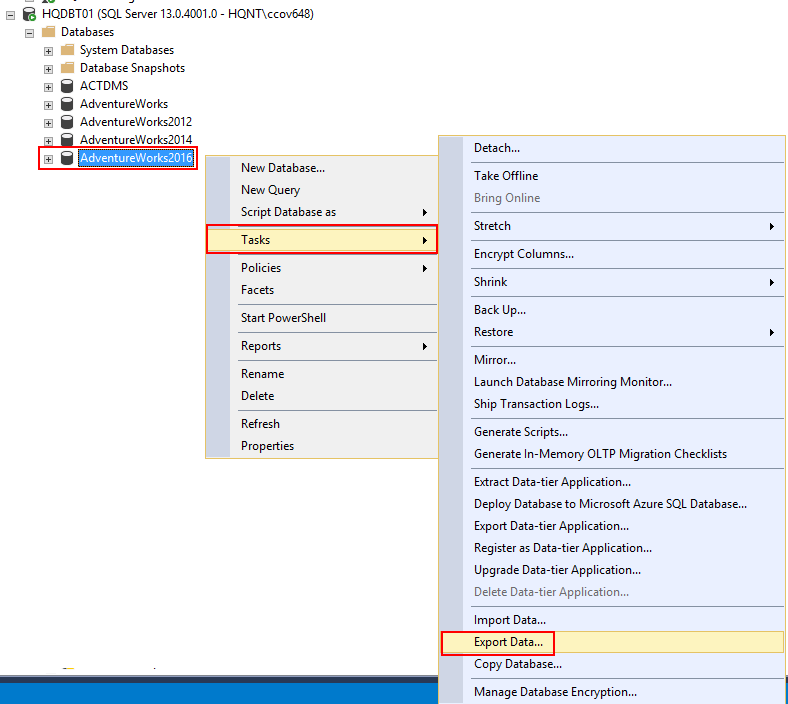
Task: Choose Ship Transaction Logs... entry
Action: pyautogui.click(x=612, y=405)
